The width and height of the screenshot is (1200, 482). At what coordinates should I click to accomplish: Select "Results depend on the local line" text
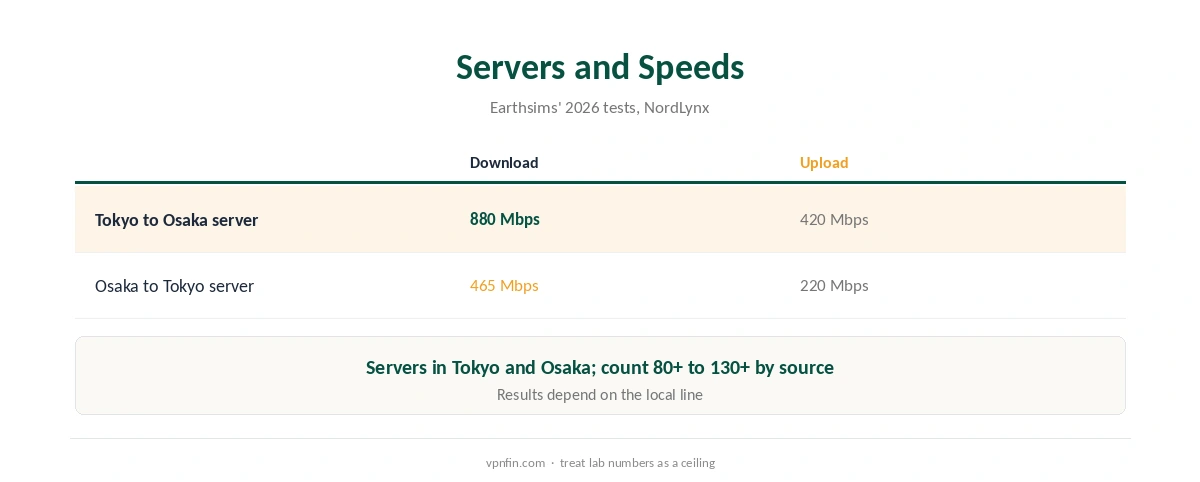[x=600, y=395]
